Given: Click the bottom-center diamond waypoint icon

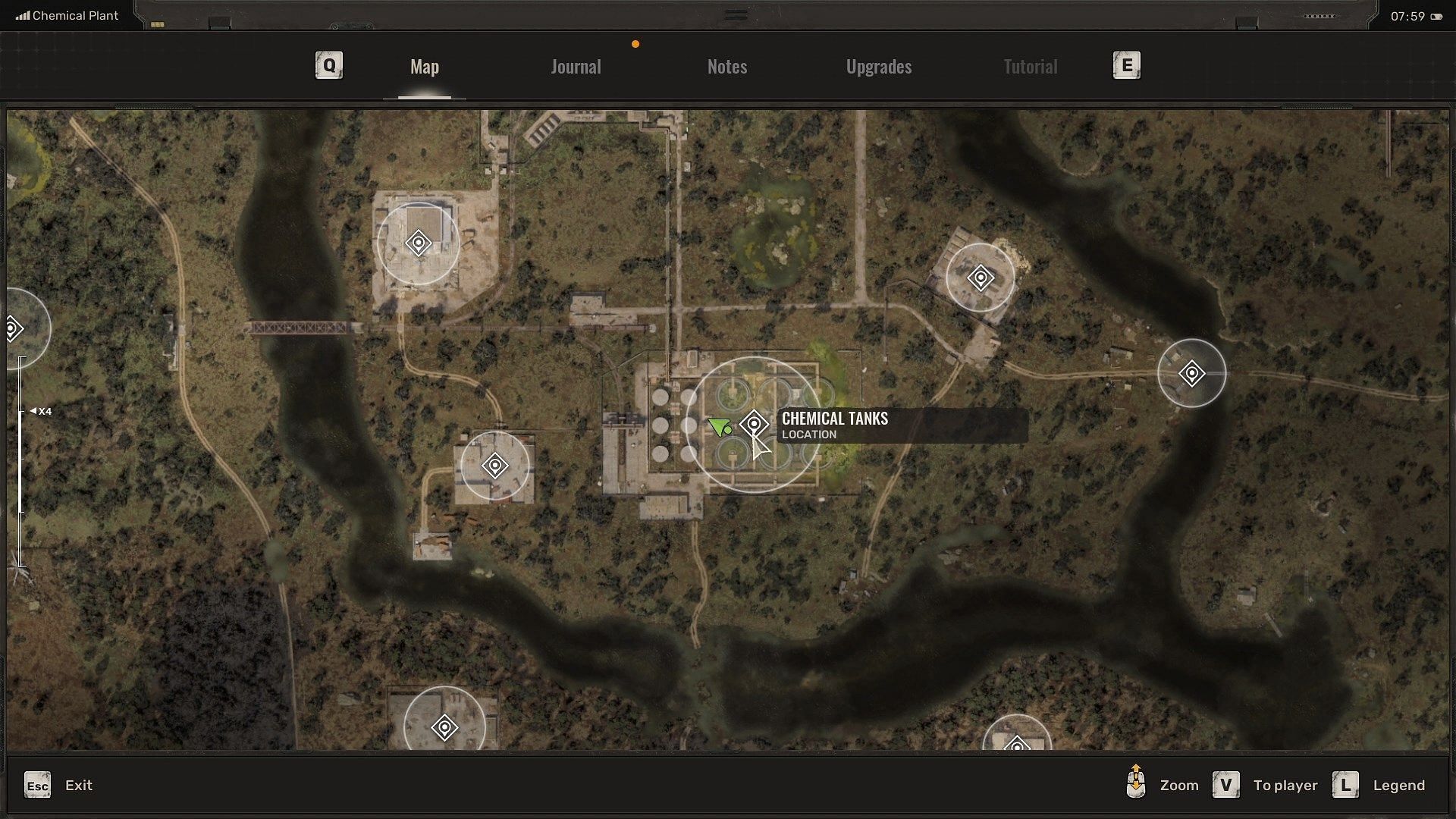Looking at the screenshot, I should 444,728.
